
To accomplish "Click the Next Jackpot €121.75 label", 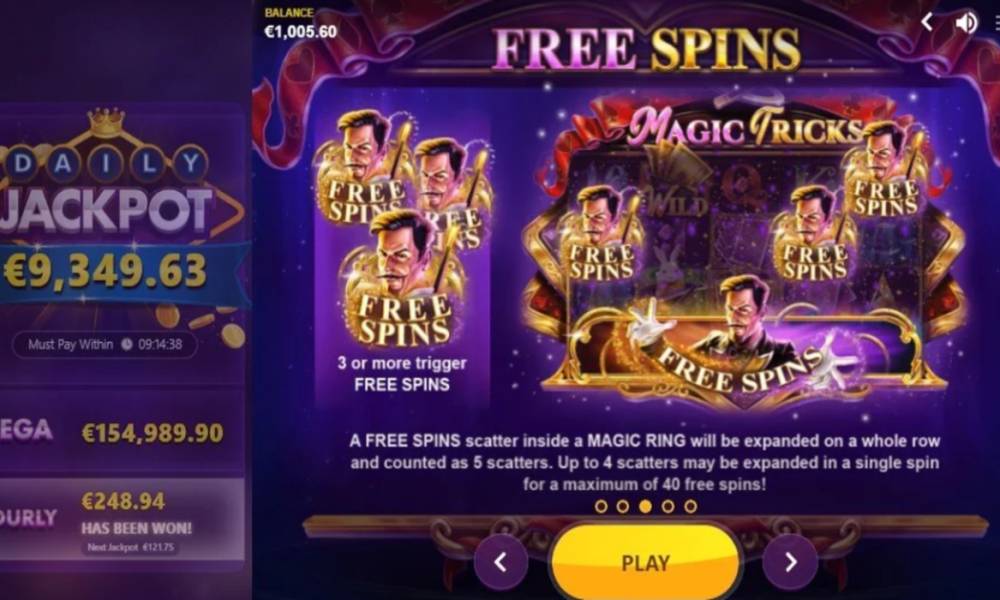I will [x=131, y=547].
